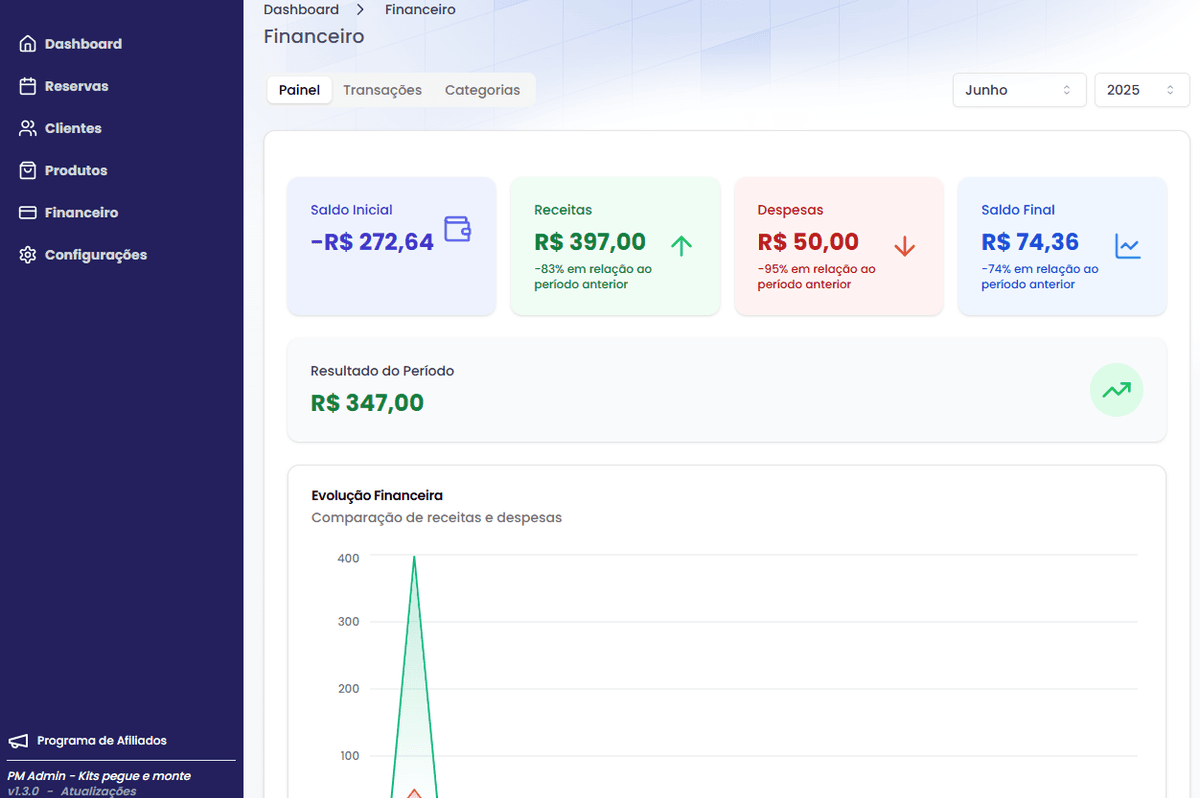Click the 200 label on chart y-axis
This screenshot has width=1200, height=798.
click(348, 689)
